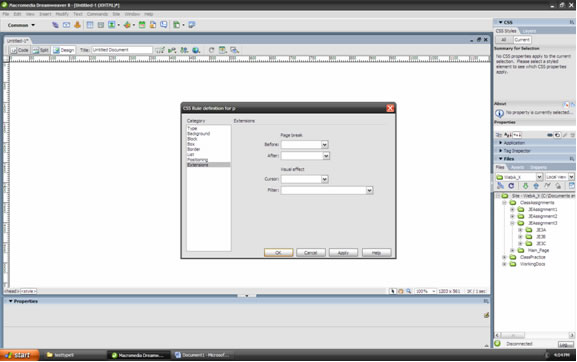Click the Refresh Design View icon

[x=211, y=50]
